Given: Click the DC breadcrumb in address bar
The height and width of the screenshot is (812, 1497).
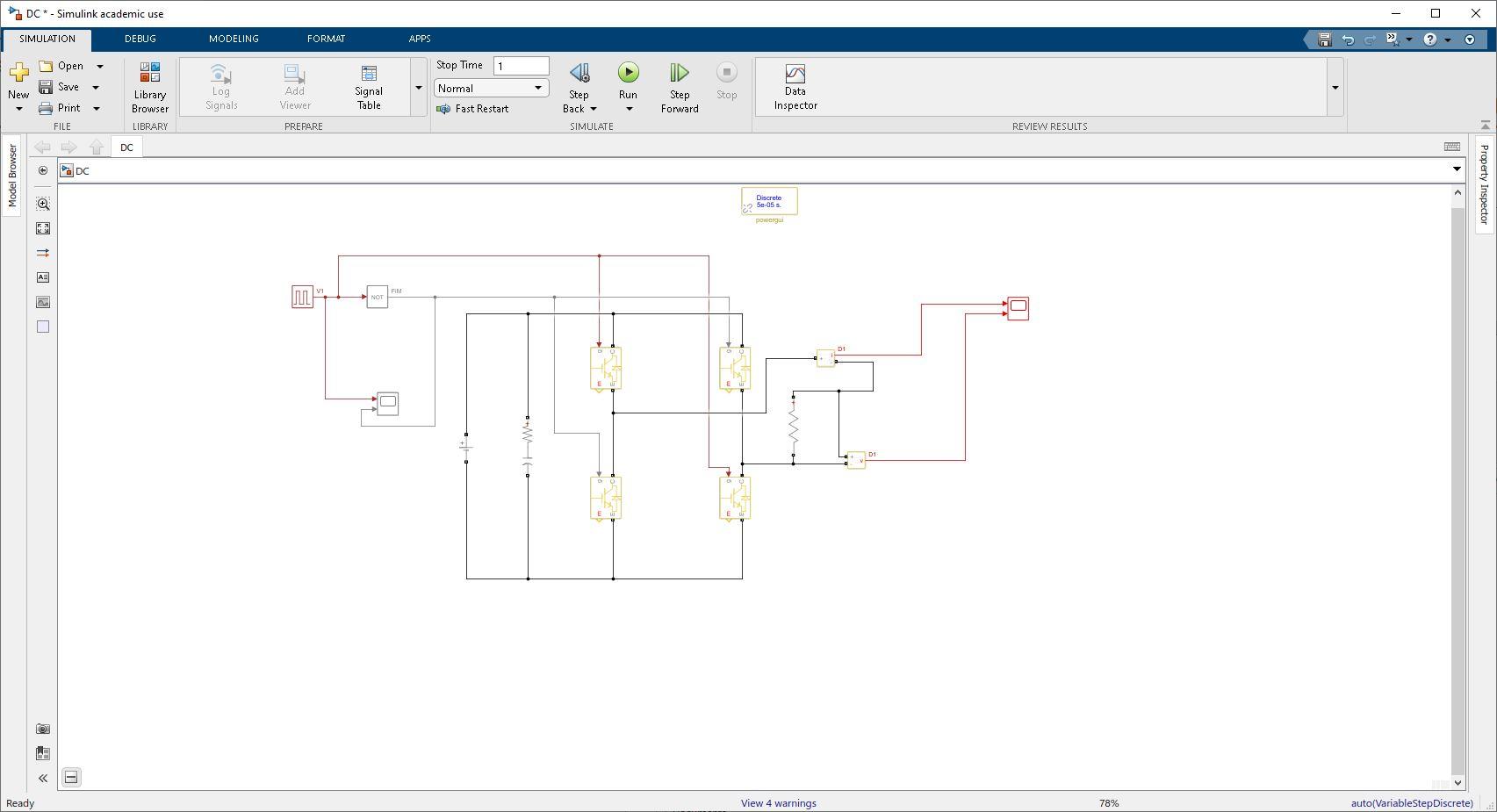Looking at the screenshot, I should [83, 171].
